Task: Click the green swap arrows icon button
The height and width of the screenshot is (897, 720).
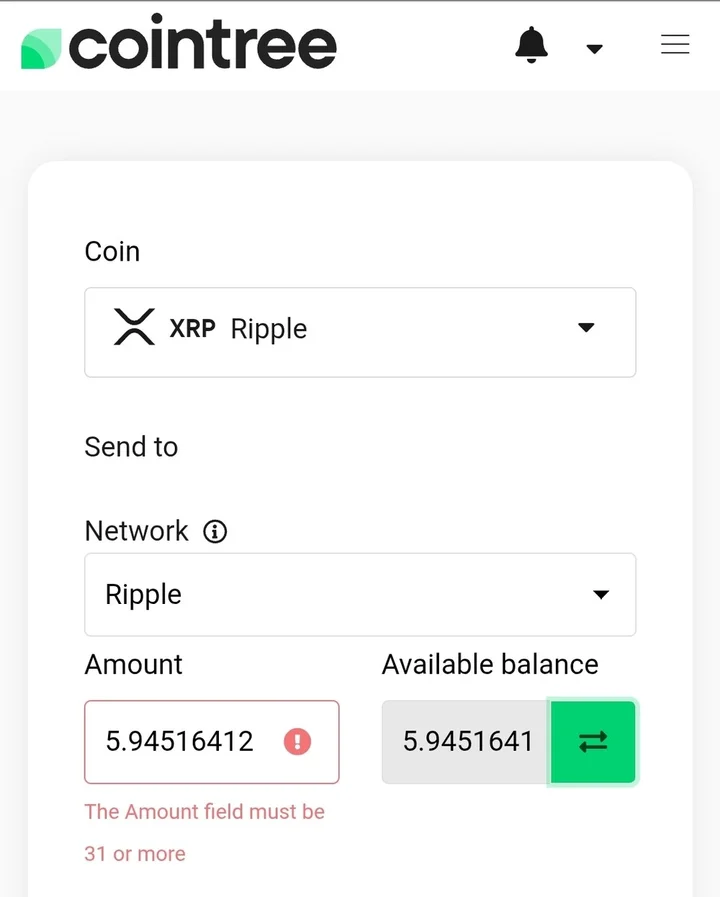Action: coord(593,741)
